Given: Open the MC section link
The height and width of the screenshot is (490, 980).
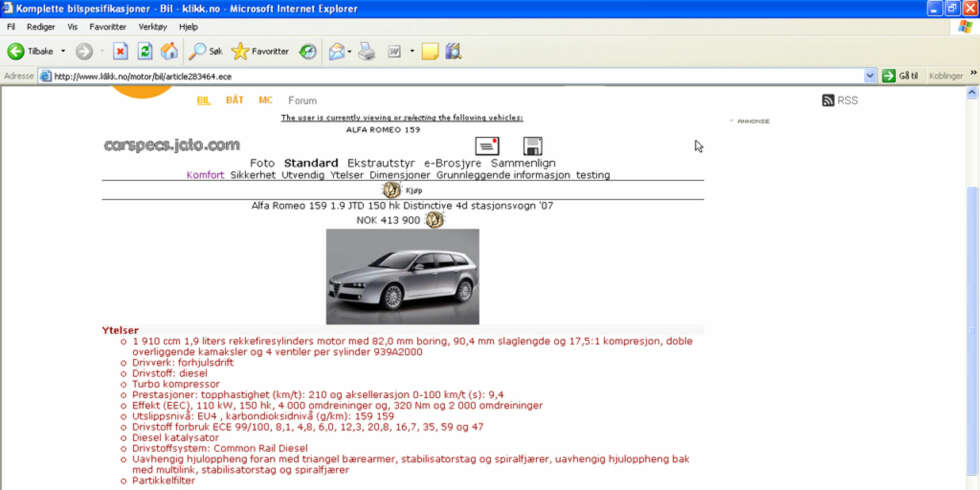Looking at the screenshot, I should (x=266, y=100).
